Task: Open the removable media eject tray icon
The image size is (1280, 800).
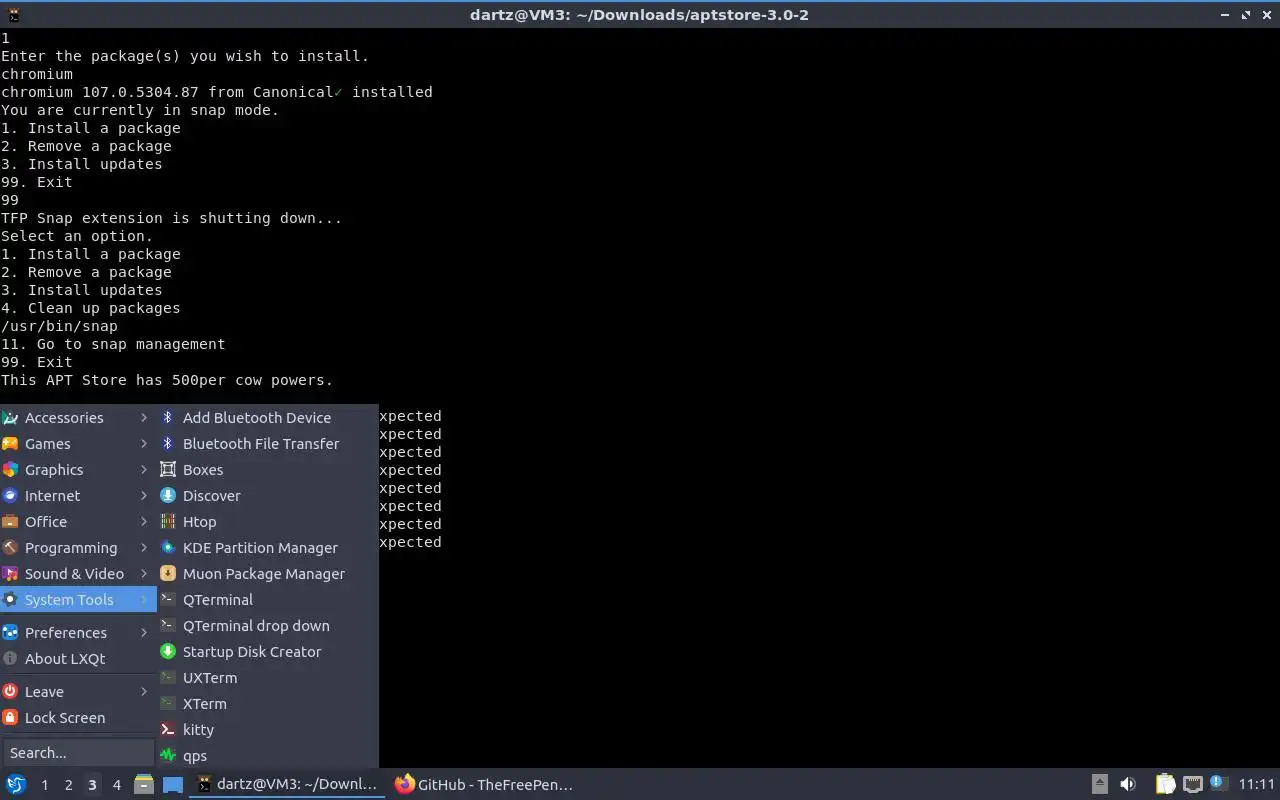Action: click(x=1100, y=784)
